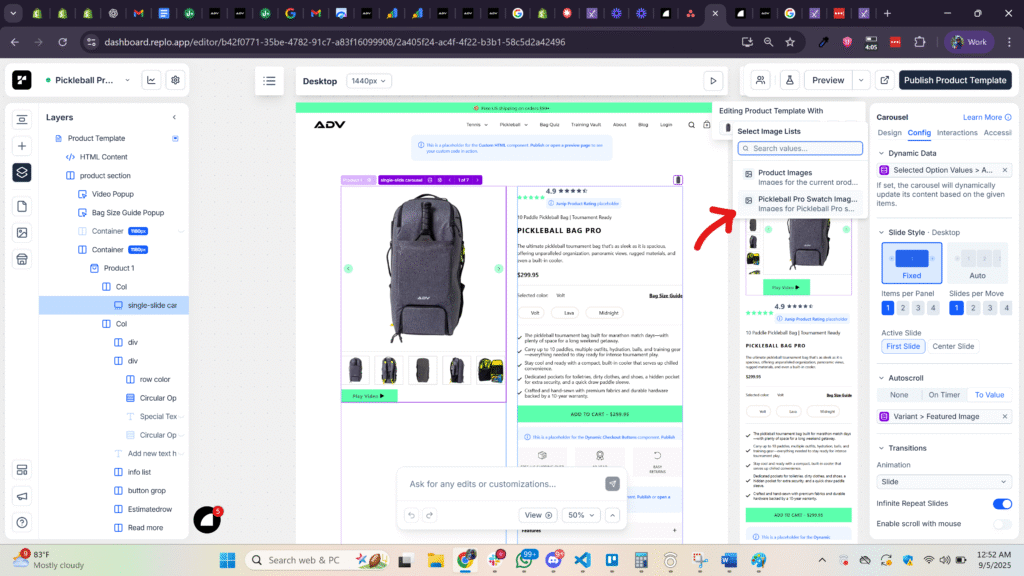Open the analytics chart icon

coord(151,80)
